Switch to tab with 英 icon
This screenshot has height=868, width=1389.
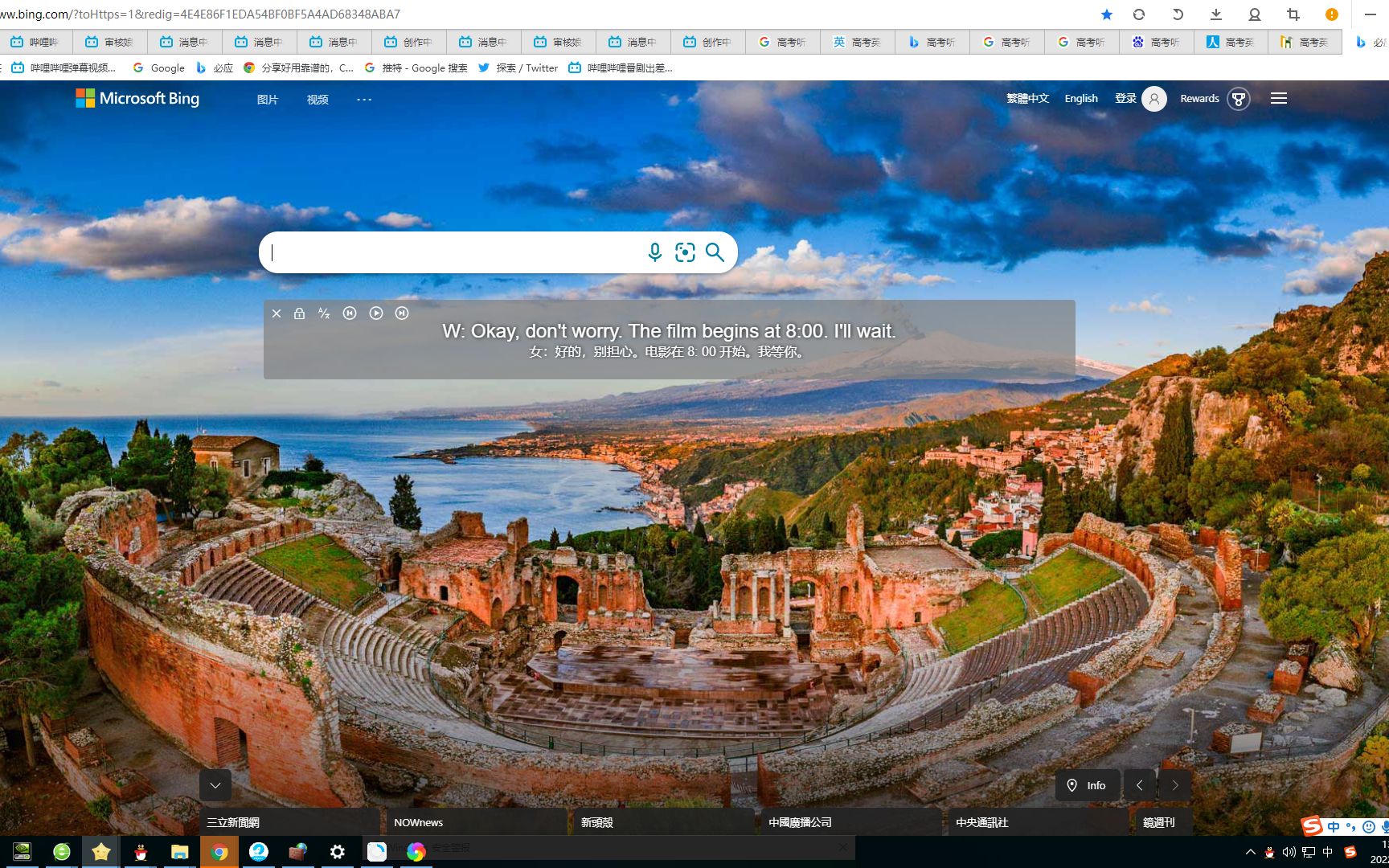click(858, 42)
